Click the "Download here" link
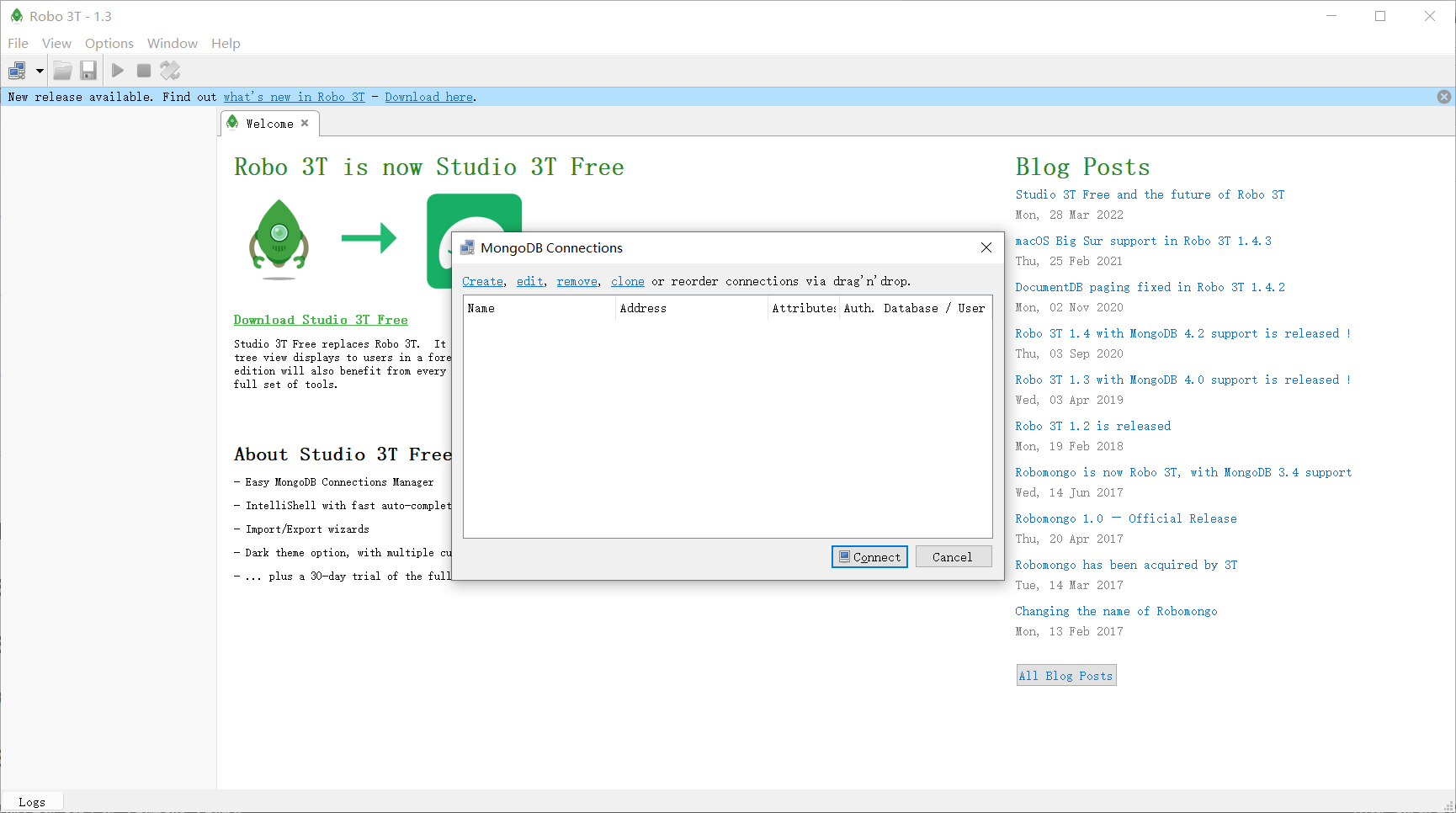This screenshot has height=813, width=1456. point(429,97)
